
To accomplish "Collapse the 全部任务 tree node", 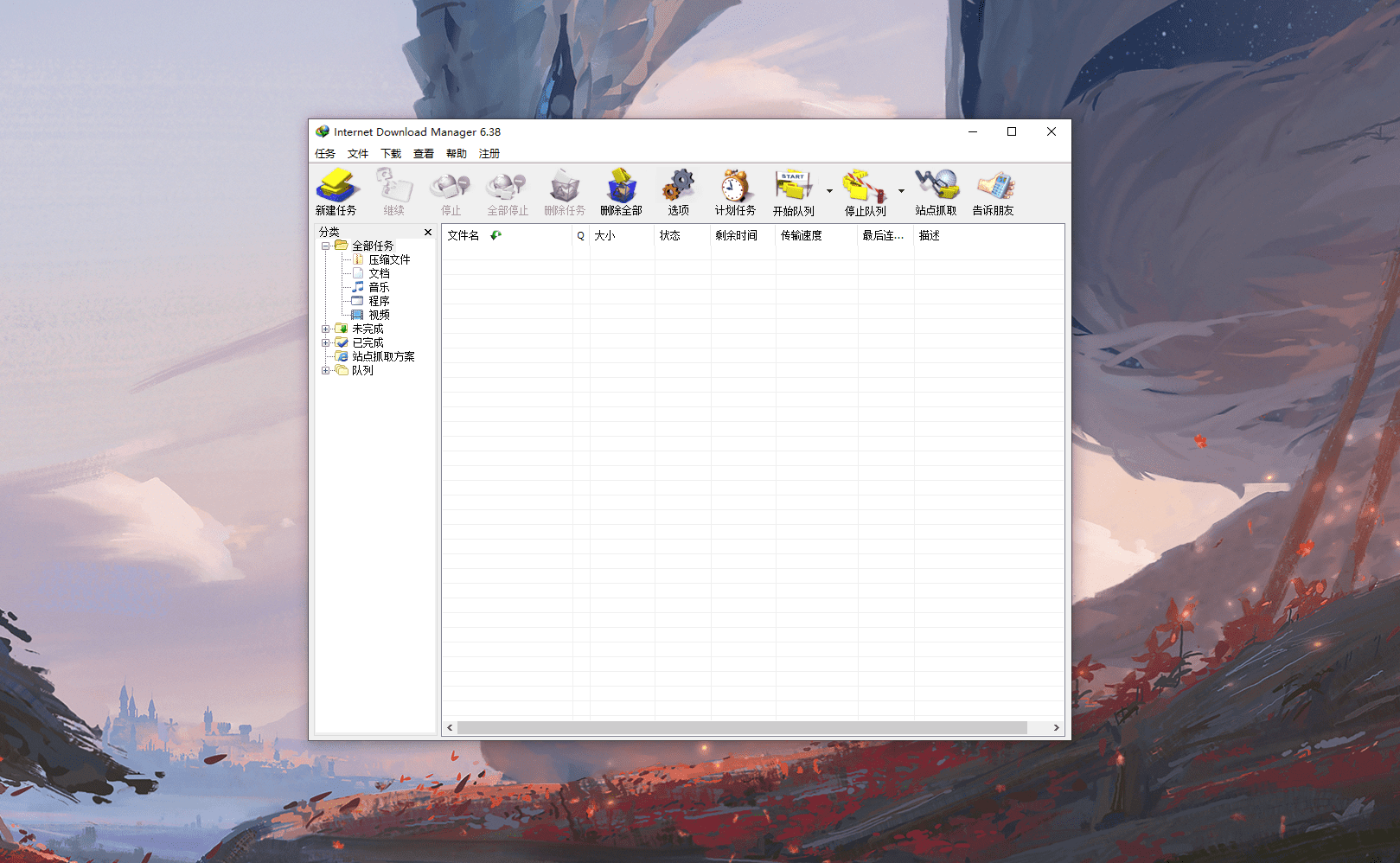I will click(325, 246).
